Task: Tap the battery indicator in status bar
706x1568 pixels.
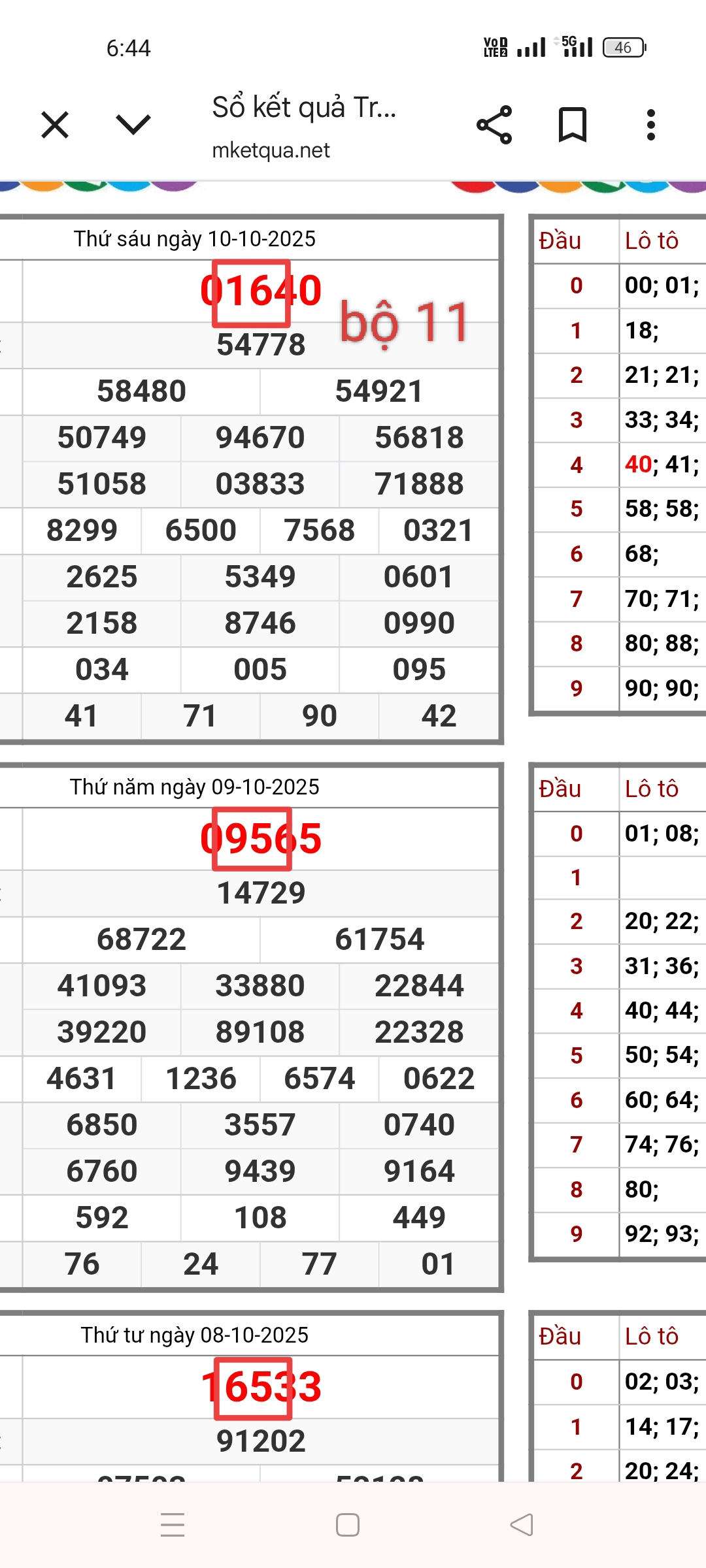Action: 624,48
